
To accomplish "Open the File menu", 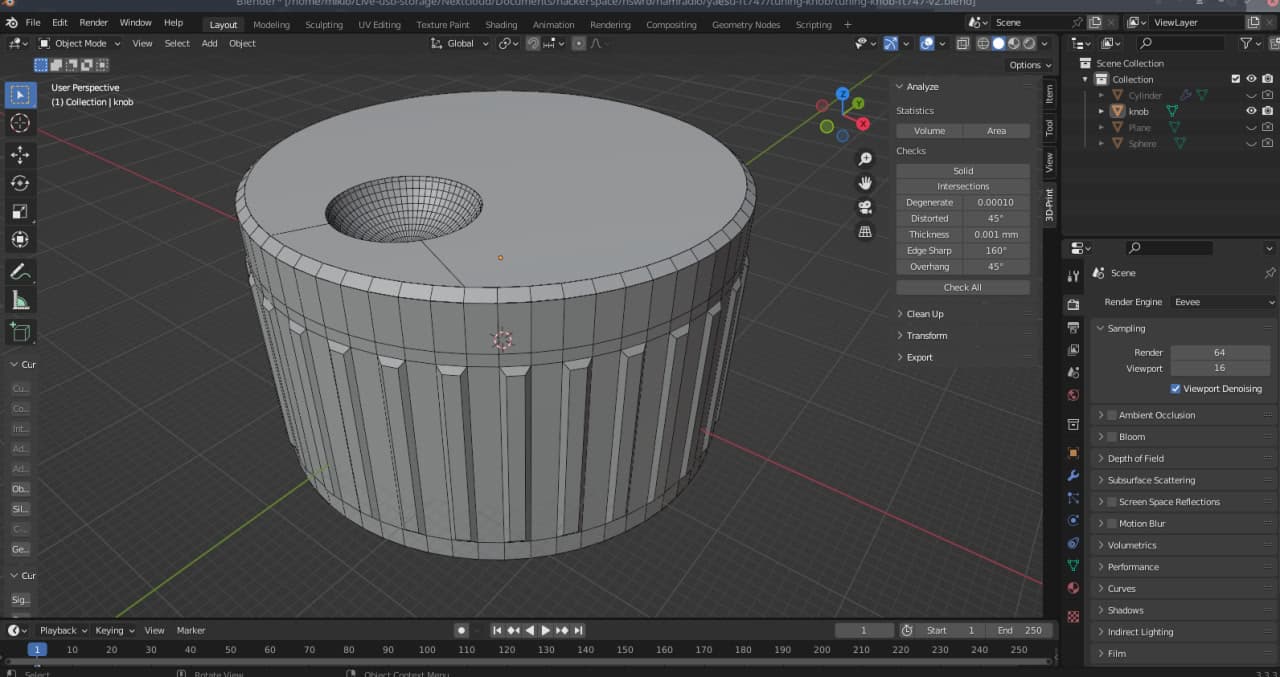I will click(x=33, y=22).
